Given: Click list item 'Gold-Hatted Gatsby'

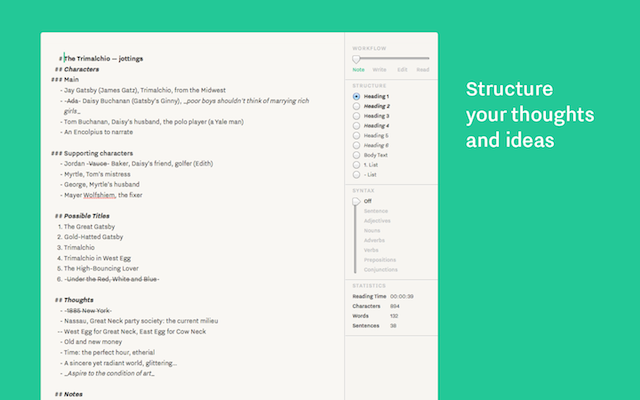Looking at the screenshot, I should tap(90, 237).
